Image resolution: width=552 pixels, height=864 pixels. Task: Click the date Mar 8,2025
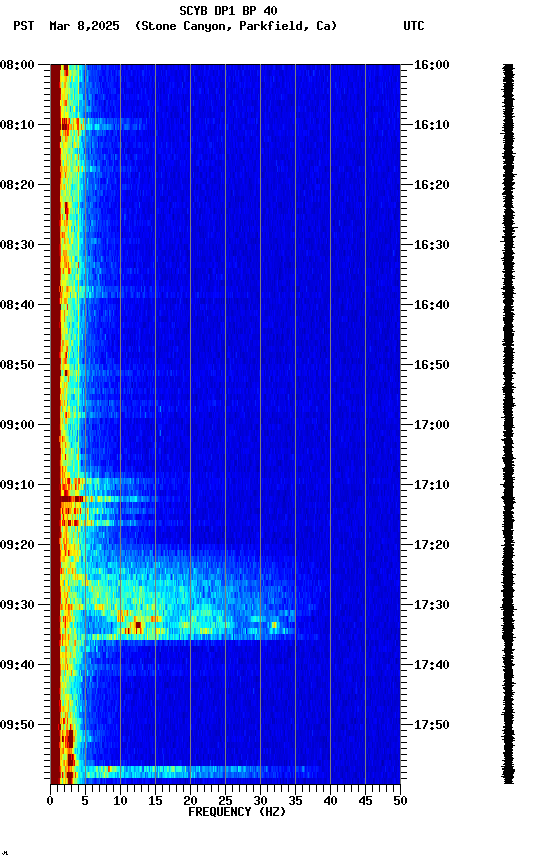pyautogui.click(x=84, y=26)
